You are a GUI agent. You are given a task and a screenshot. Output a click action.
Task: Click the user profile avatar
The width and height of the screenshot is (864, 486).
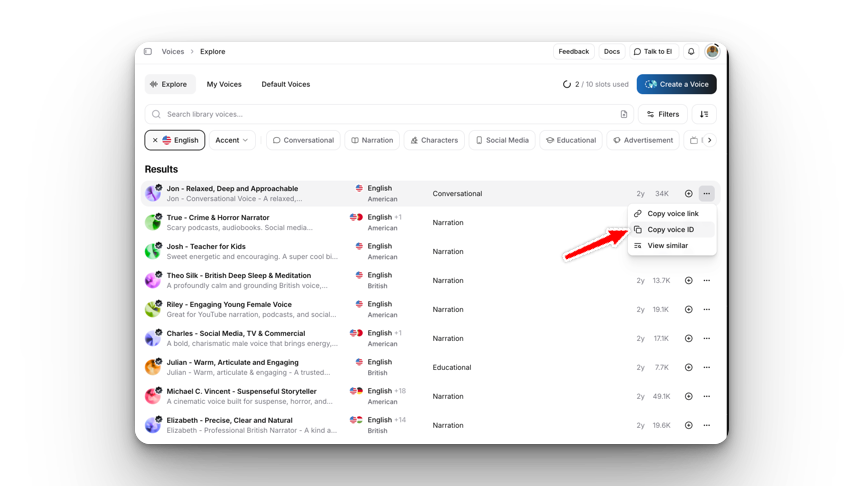click(x=712, y=51)
